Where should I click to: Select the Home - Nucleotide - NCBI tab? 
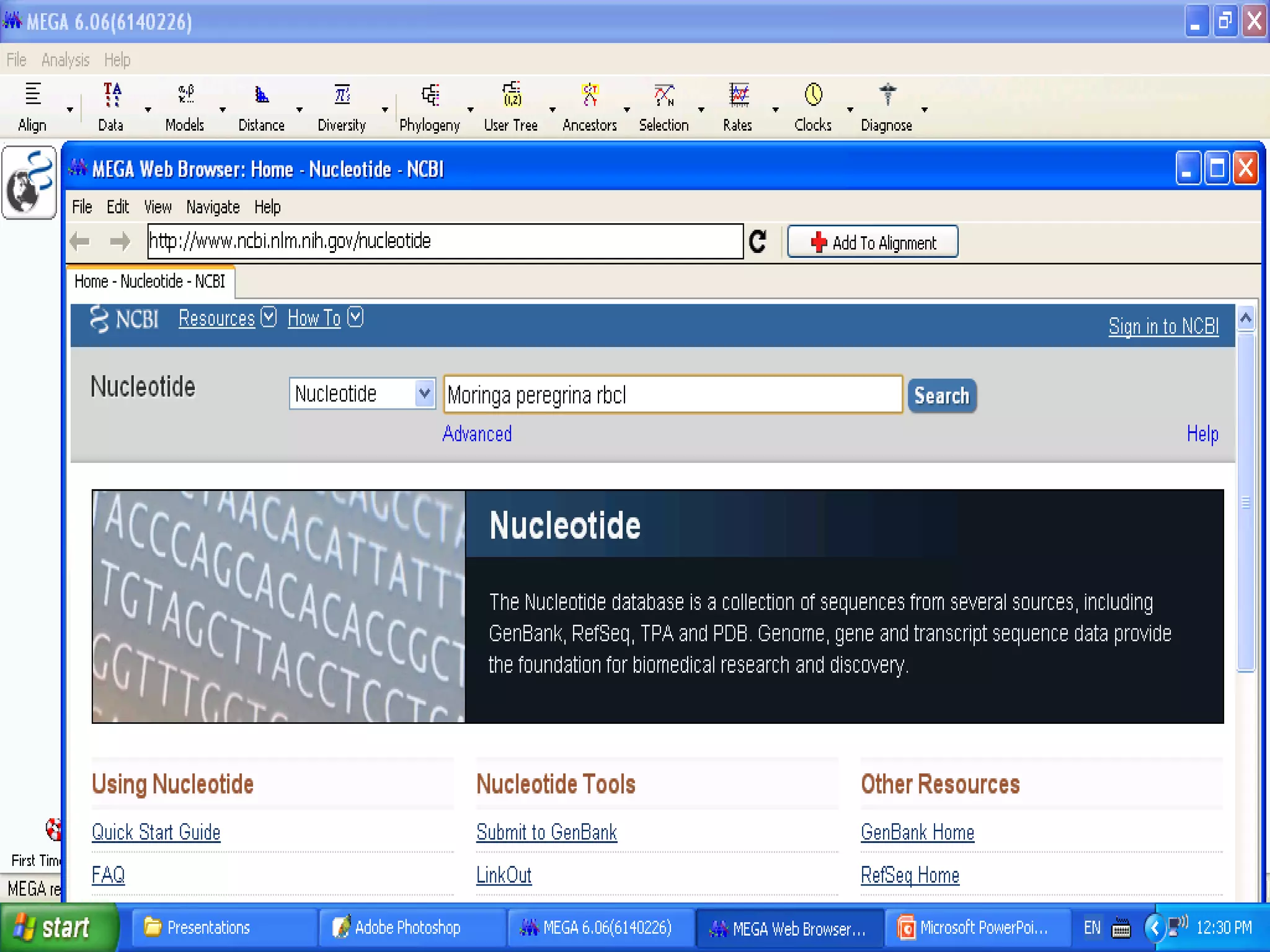pos(150,282)
